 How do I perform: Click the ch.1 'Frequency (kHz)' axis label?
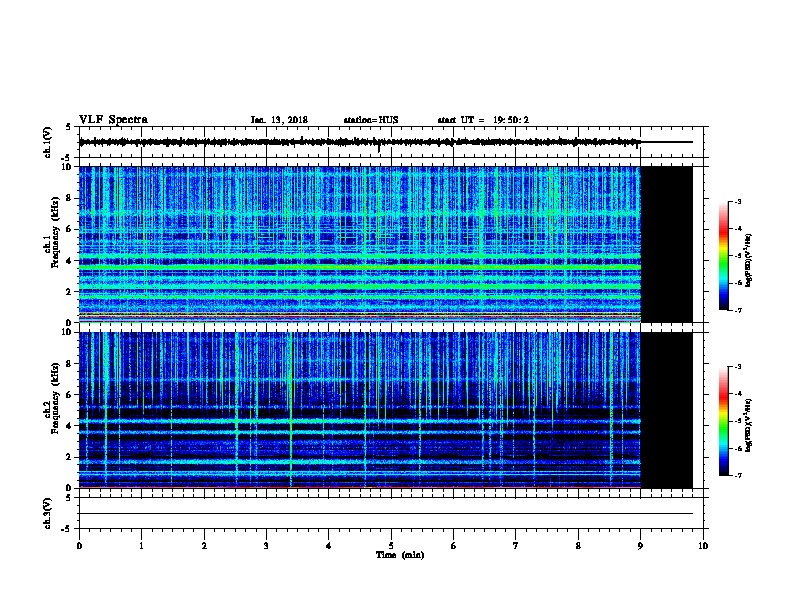pos(55,232)
